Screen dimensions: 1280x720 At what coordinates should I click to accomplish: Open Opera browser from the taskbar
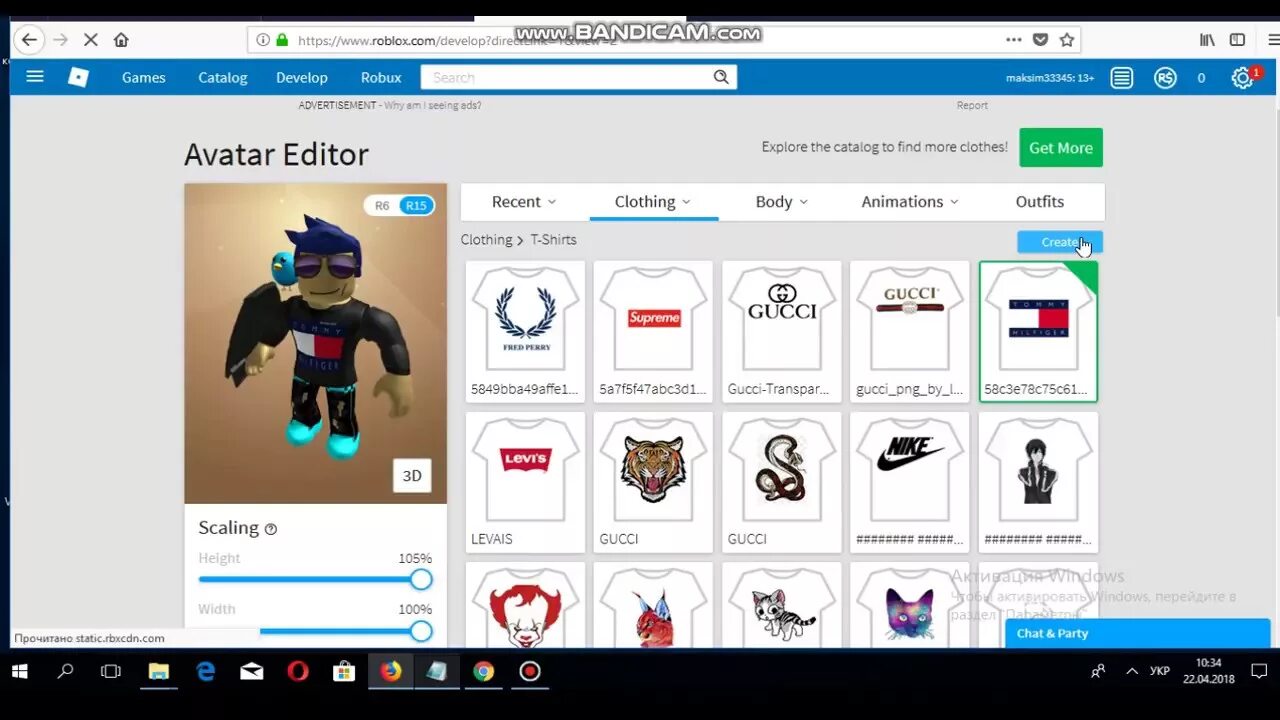298,672
